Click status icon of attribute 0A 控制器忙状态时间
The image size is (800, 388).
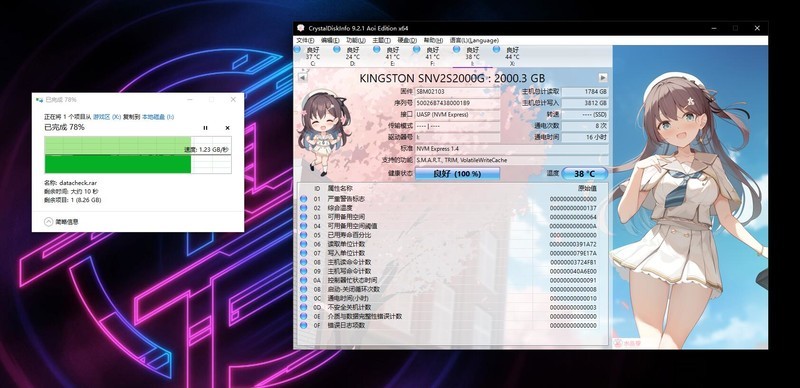(304, 280)
